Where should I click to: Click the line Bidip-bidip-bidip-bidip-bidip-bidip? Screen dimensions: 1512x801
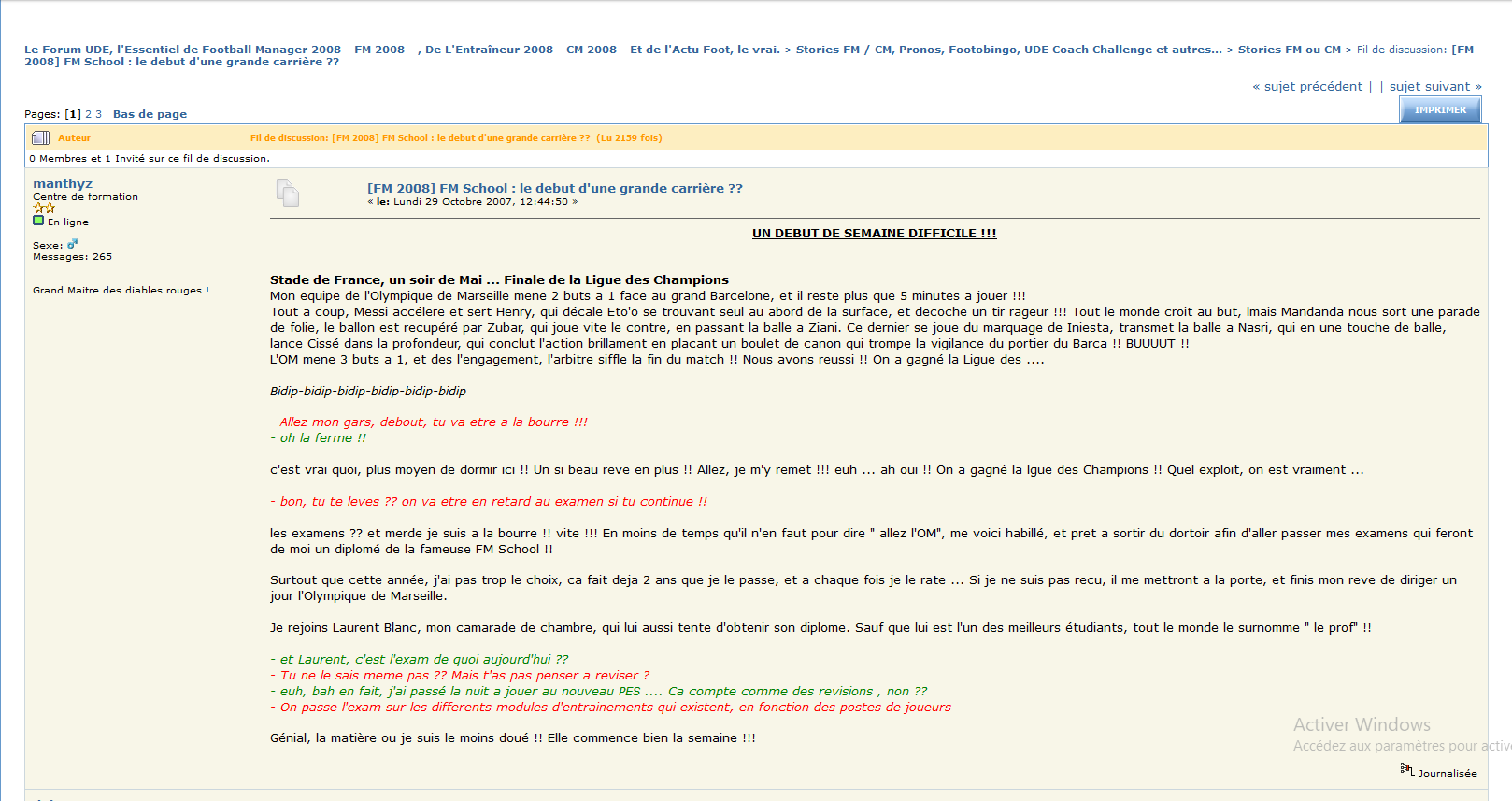coord(368,391)
